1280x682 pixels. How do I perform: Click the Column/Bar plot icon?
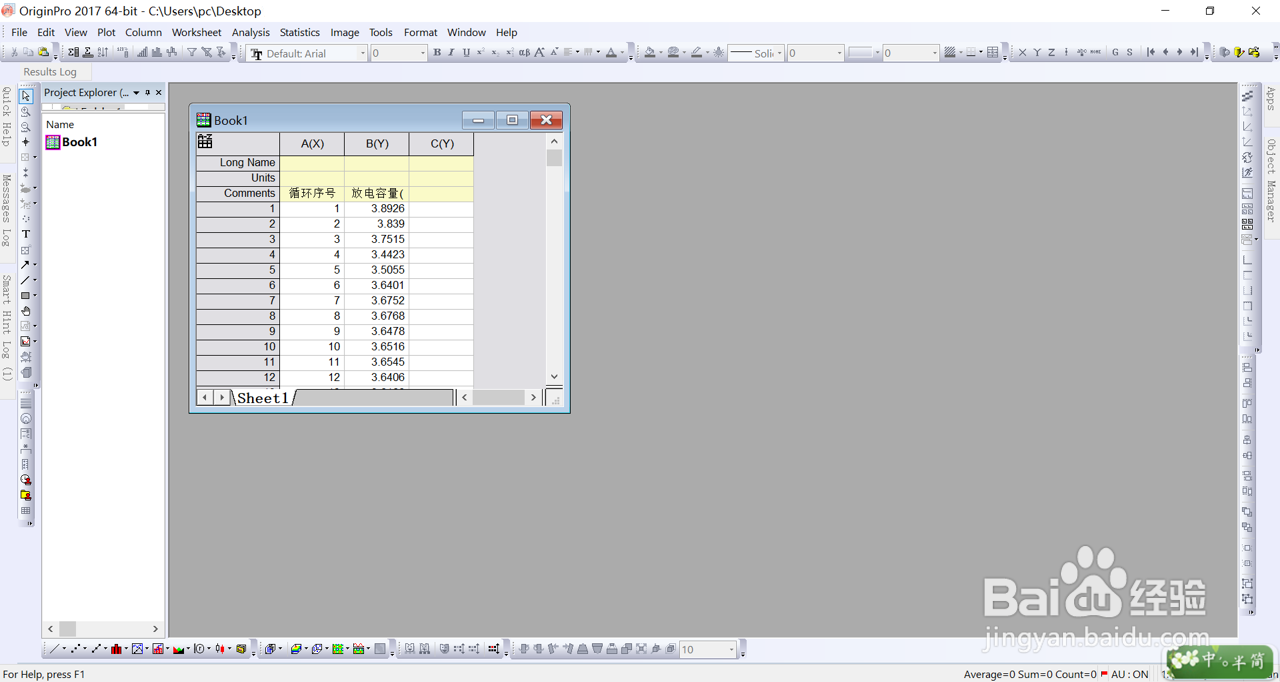[116, 649]
